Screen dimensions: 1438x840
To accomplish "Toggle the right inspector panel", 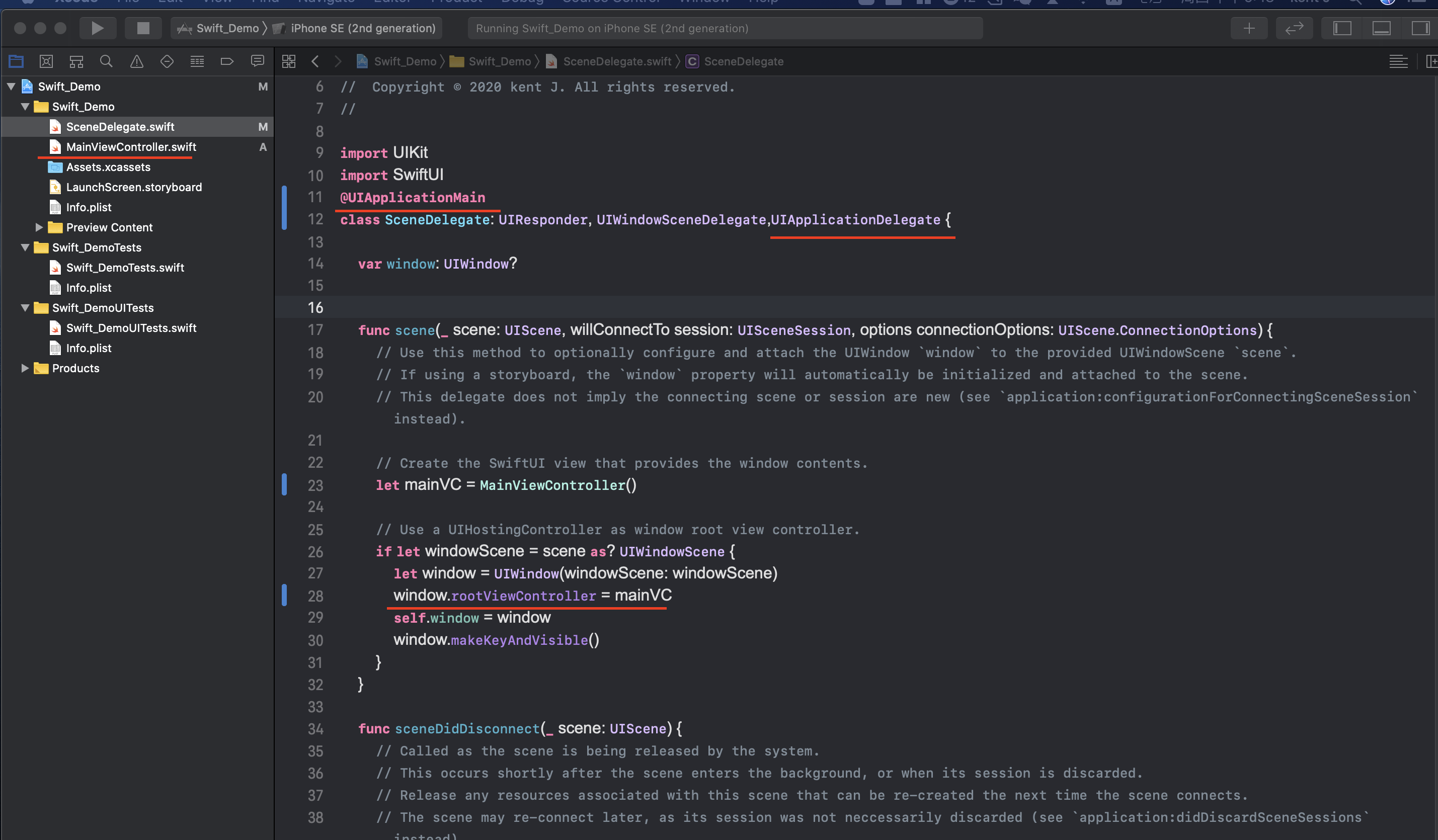I will (1420, 28).
